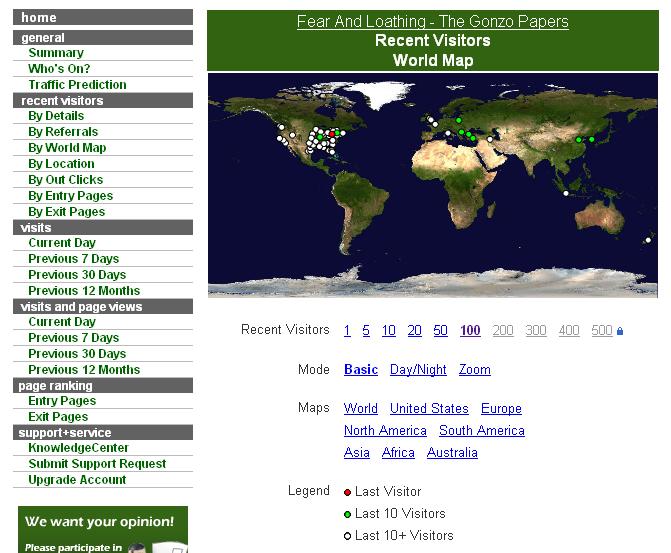
Task: Click Submit Support Request
Action: tap(97, 464)
